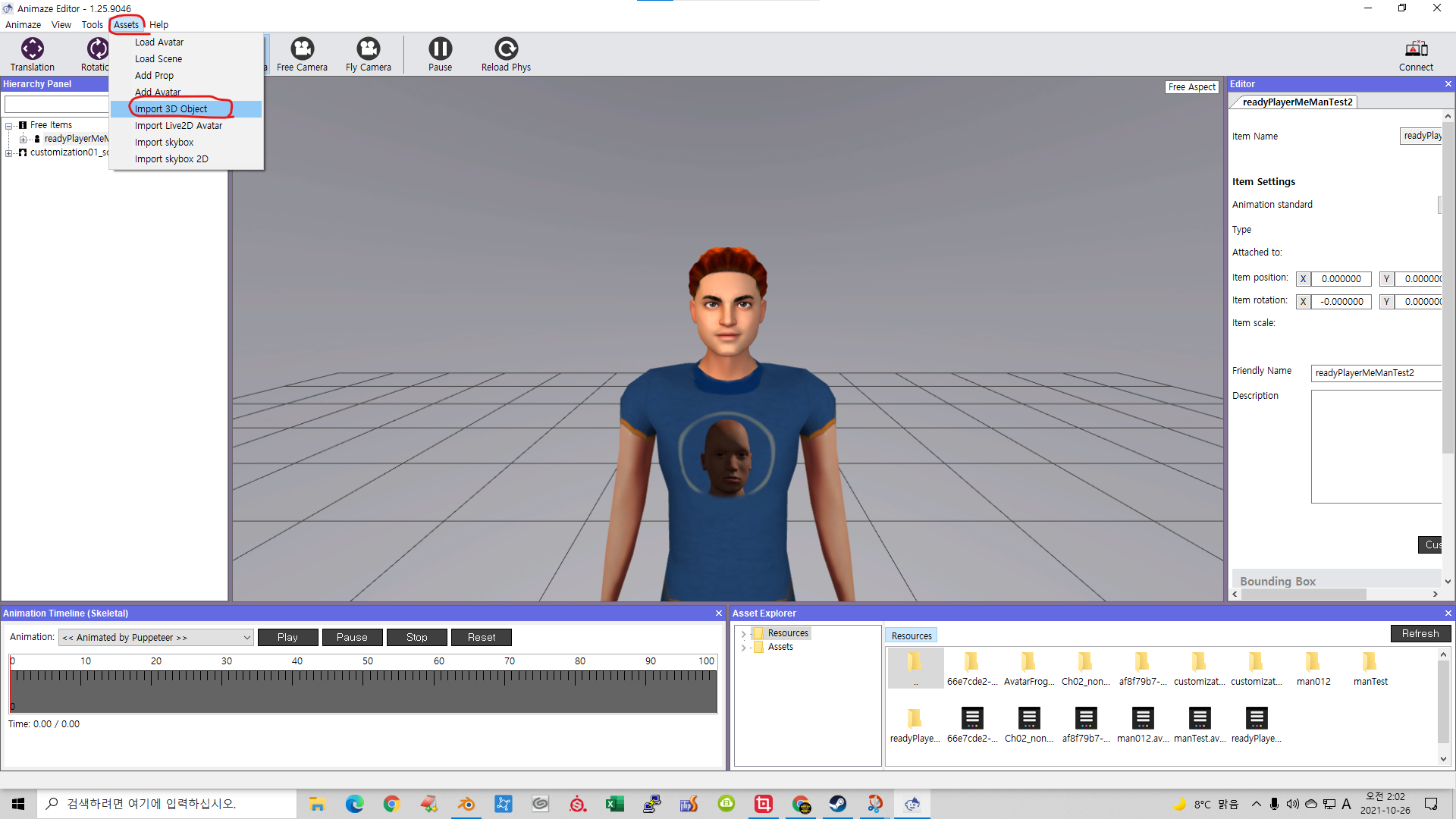Toggle the Free Aspect button
Screen dimensions: 1456x819
click(x=1191, y=87)
